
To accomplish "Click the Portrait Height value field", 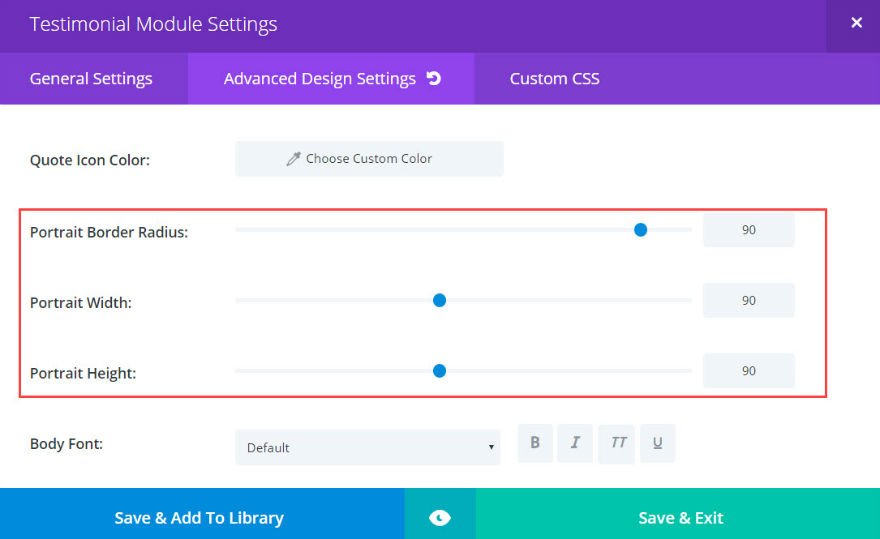I will coord(748,371).
